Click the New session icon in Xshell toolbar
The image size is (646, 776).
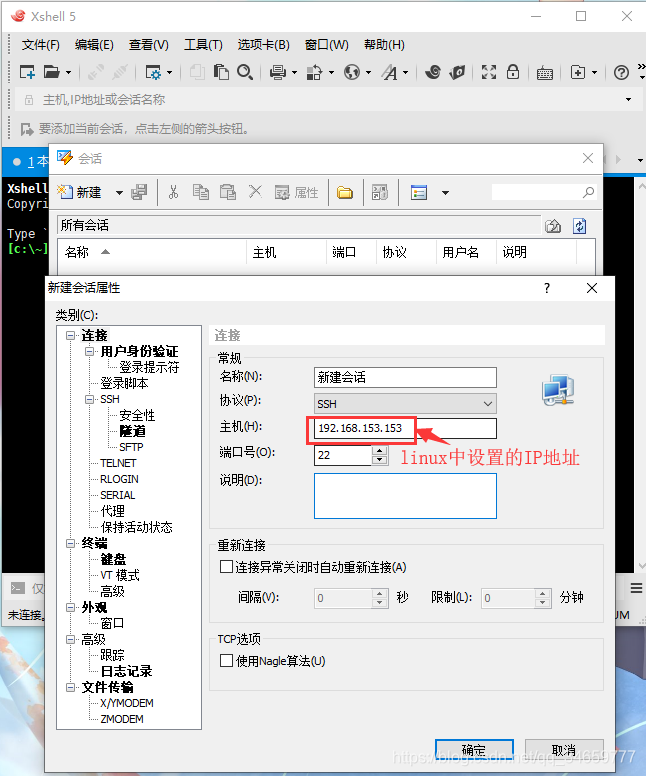(x=27, y=72)
